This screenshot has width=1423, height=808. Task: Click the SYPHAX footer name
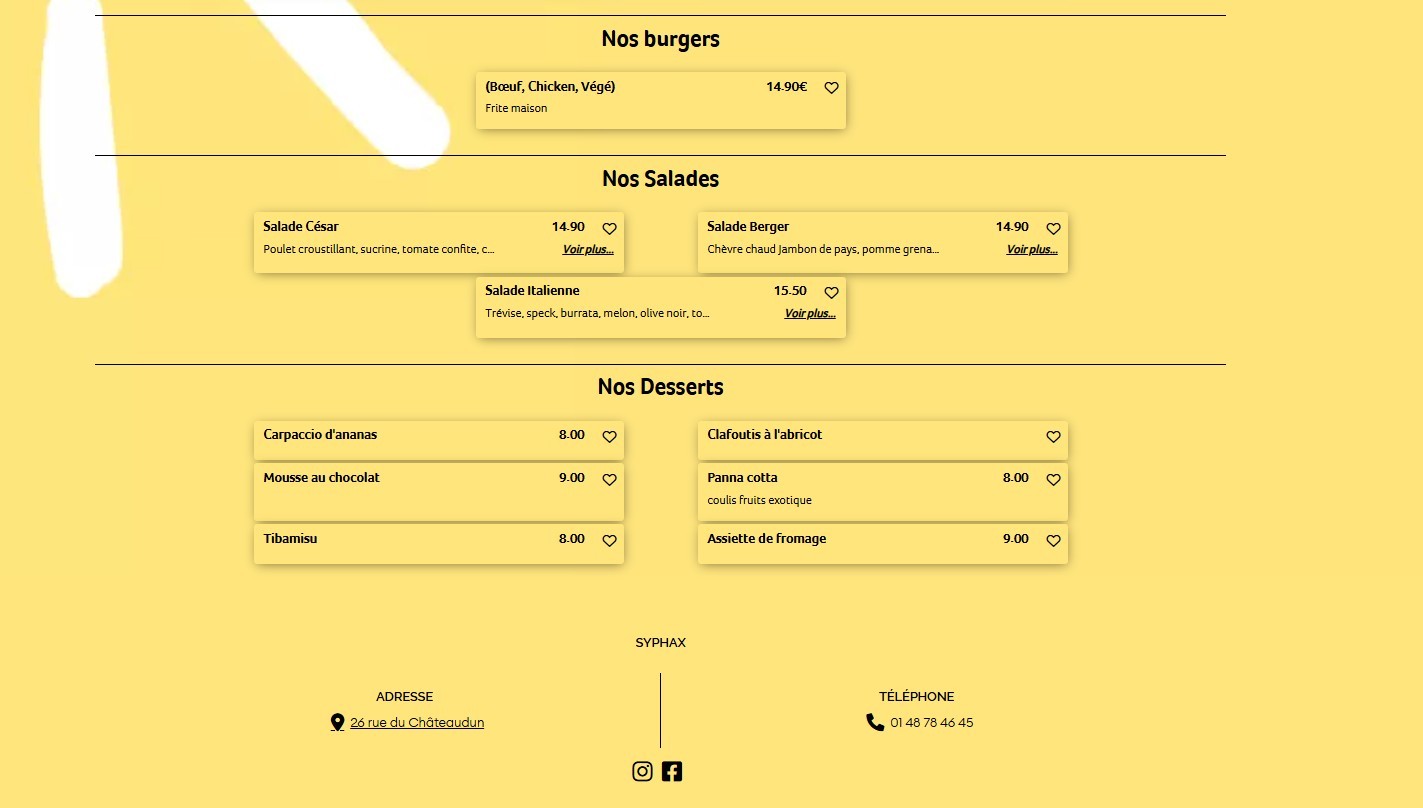click(x=660, y=643)
